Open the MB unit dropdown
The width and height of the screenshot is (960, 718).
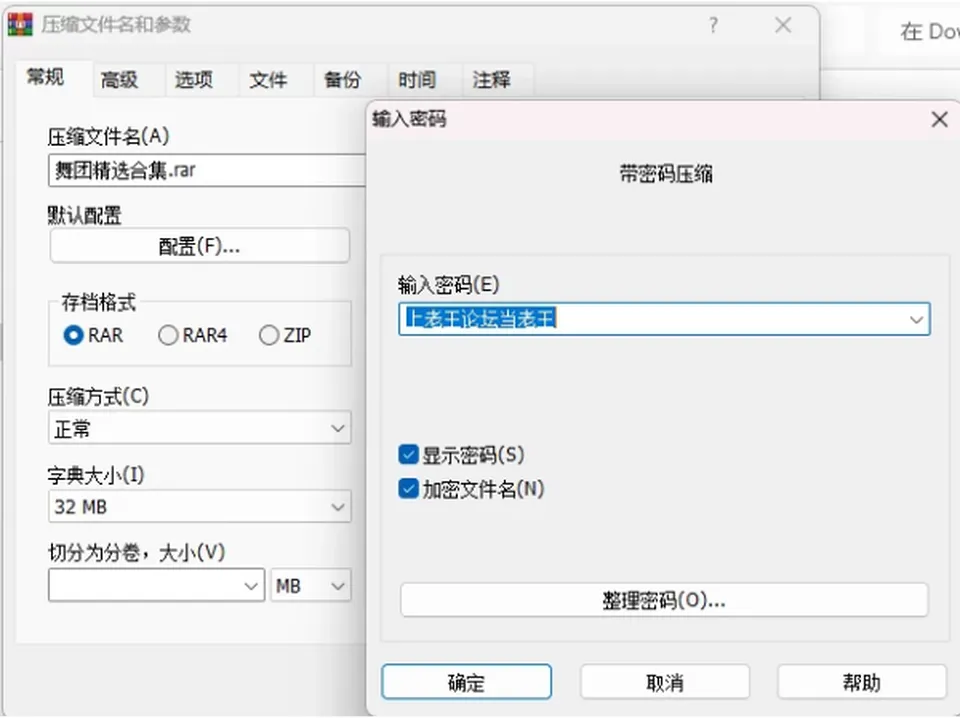click(311, 586)
